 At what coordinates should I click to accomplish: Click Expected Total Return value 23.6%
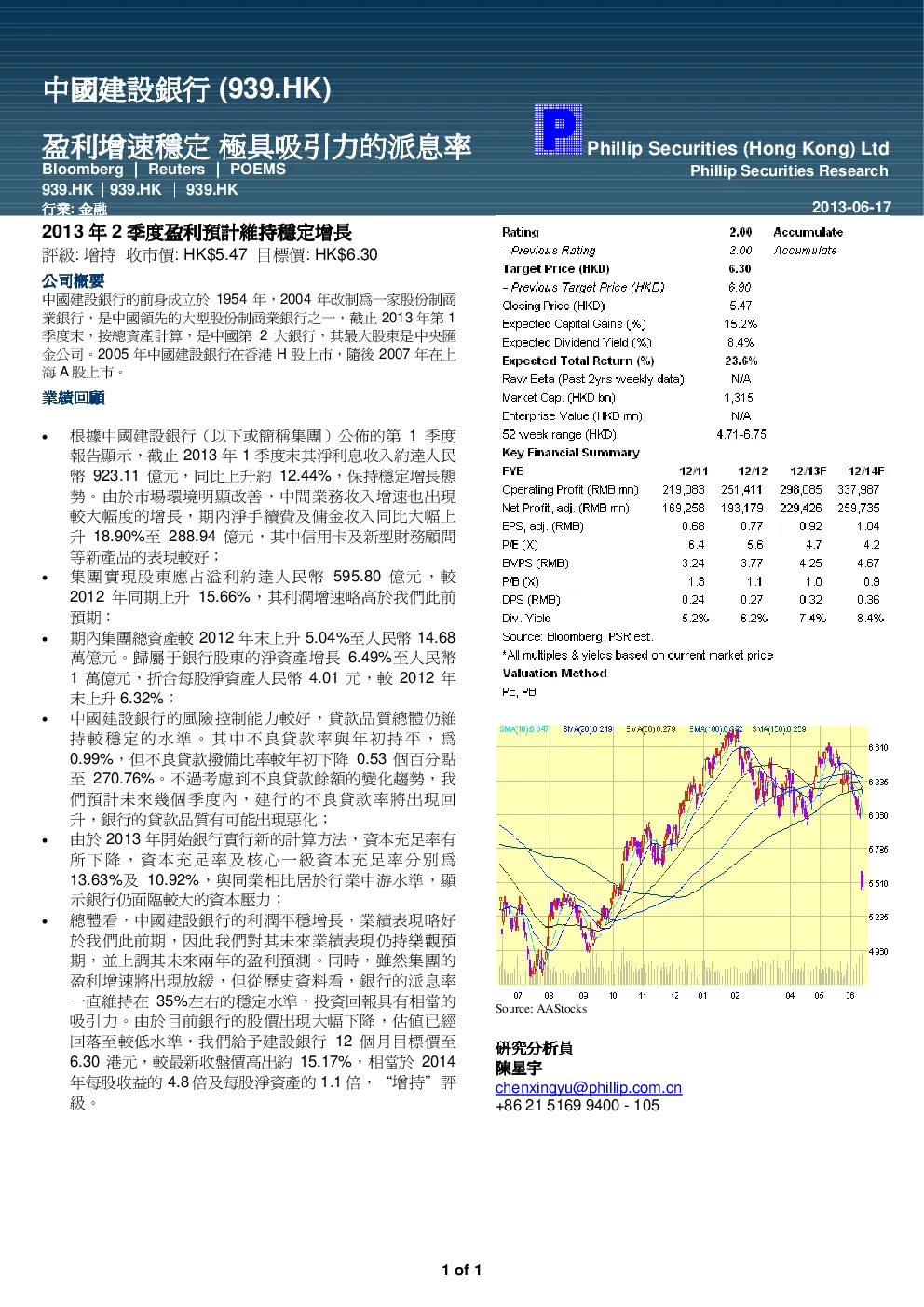(x=741, y=361)
